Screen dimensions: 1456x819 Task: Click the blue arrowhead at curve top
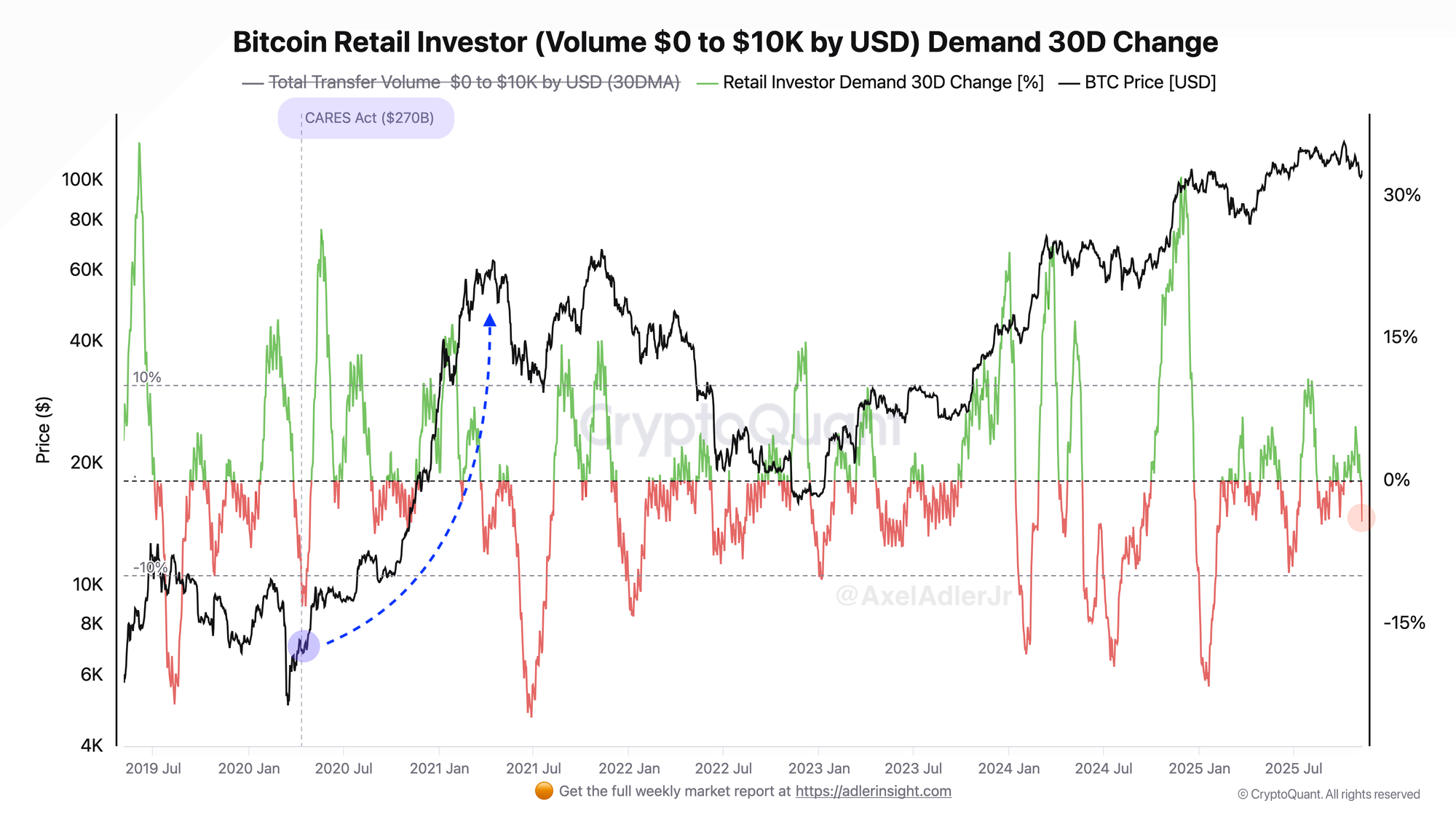coord(490,320)
